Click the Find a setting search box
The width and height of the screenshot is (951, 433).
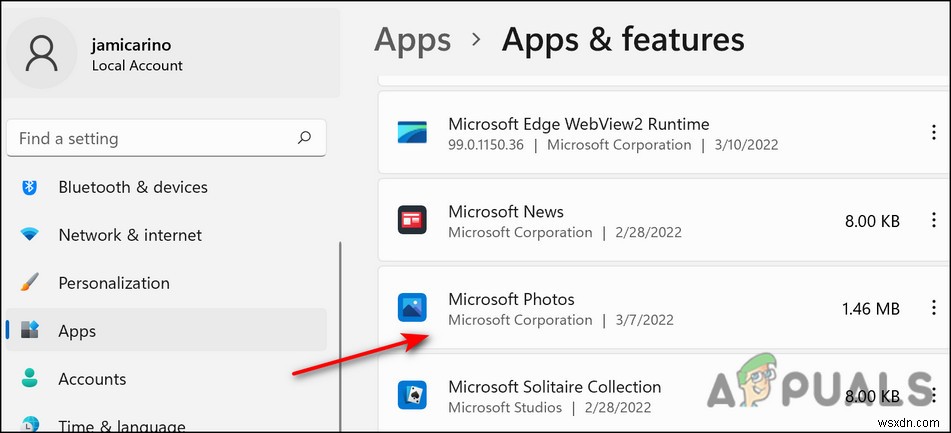coord(150,138)
